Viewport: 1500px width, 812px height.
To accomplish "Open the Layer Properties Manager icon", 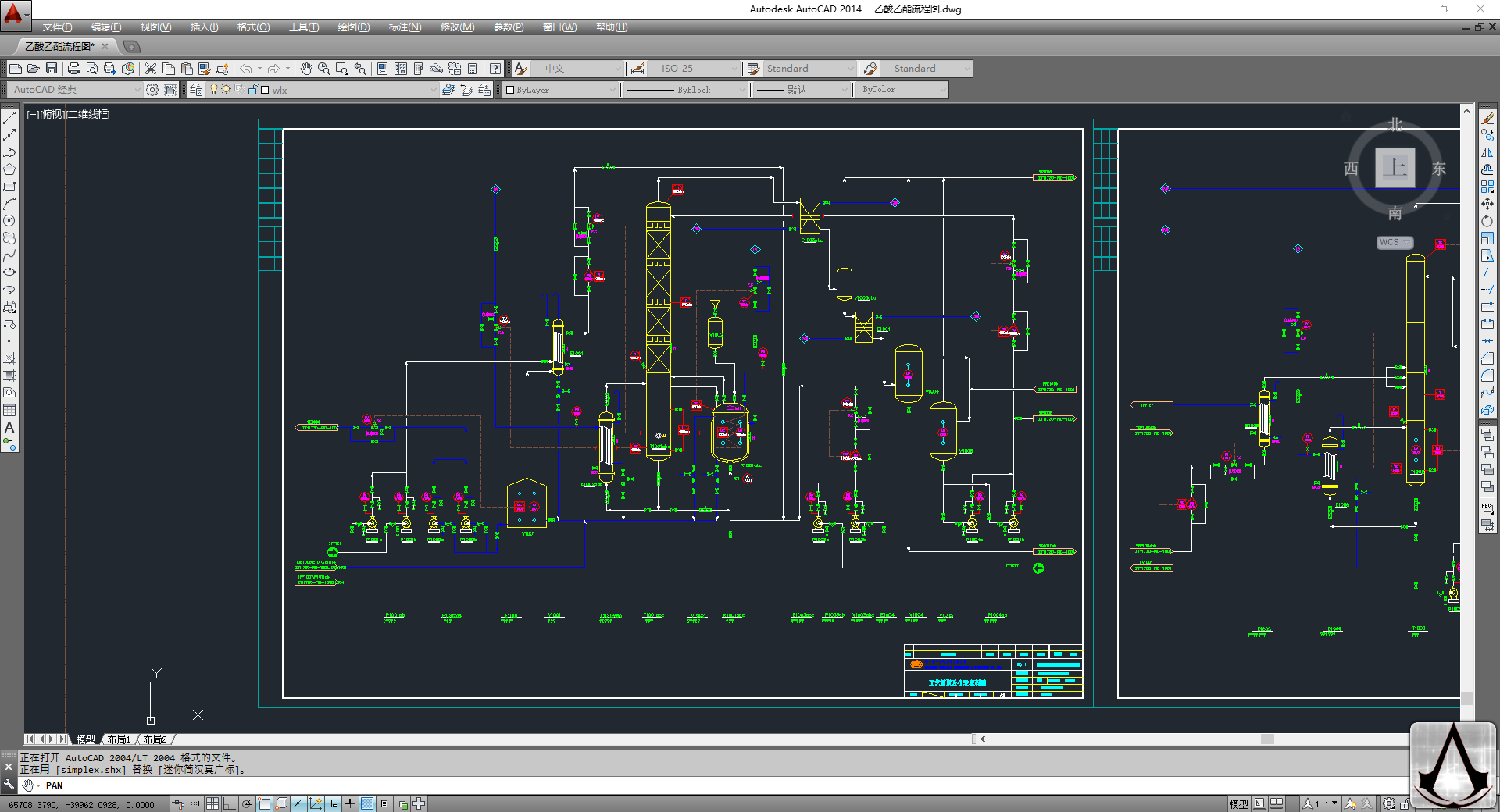I will 196,90.
